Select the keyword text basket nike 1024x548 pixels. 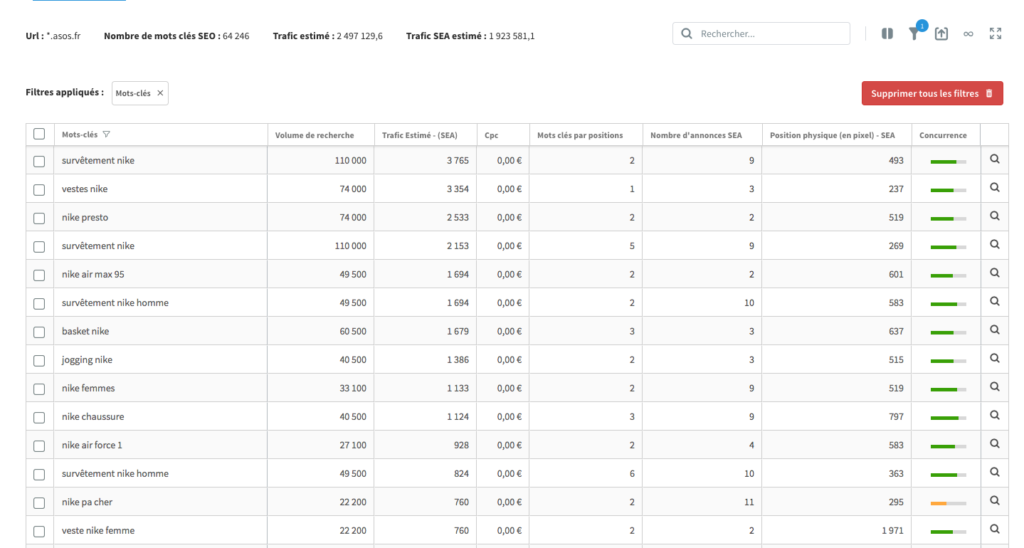tap(85, 331)
